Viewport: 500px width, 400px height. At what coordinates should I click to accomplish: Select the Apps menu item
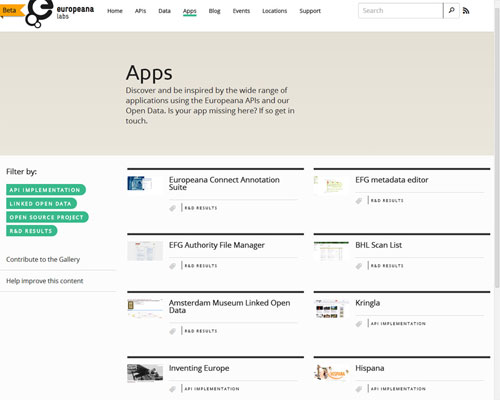click(x=190, y=11)
